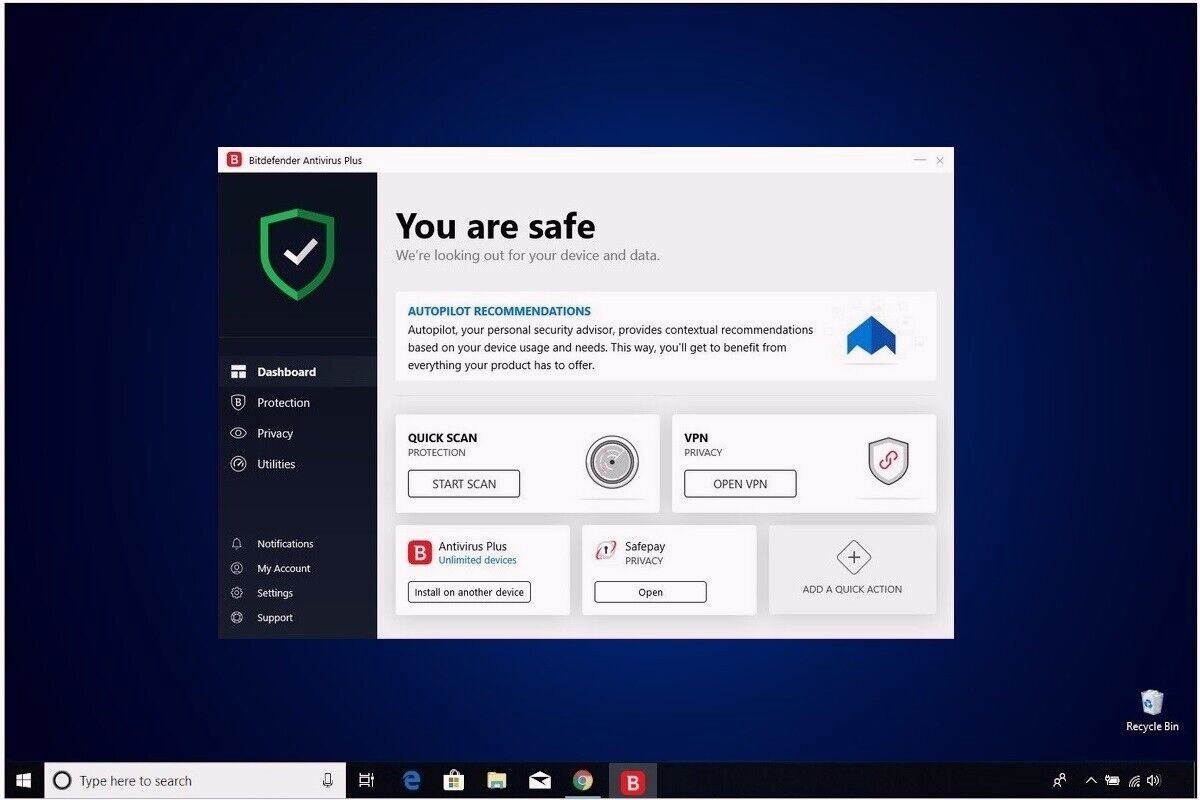Open the Support section
The image size is (1200, 800).
pos(274,617)
